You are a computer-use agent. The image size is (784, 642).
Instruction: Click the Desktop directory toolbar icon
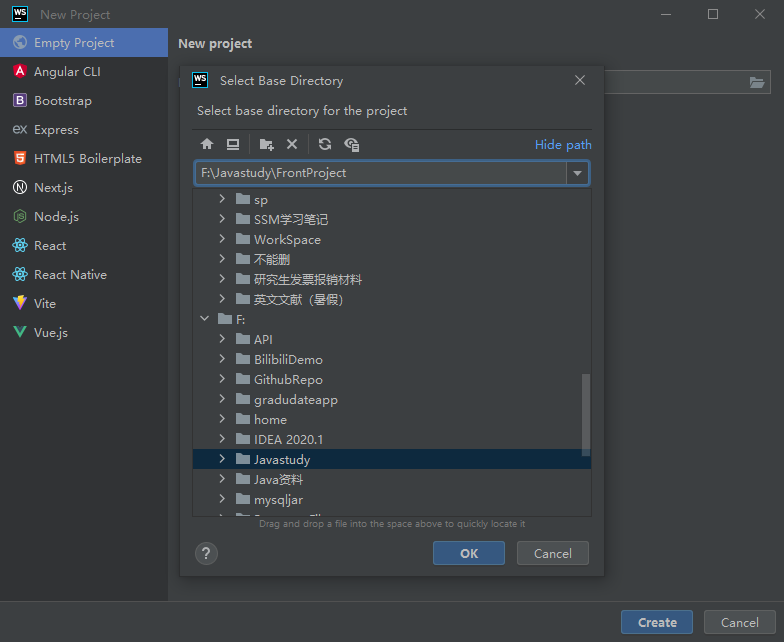(233, 144)
